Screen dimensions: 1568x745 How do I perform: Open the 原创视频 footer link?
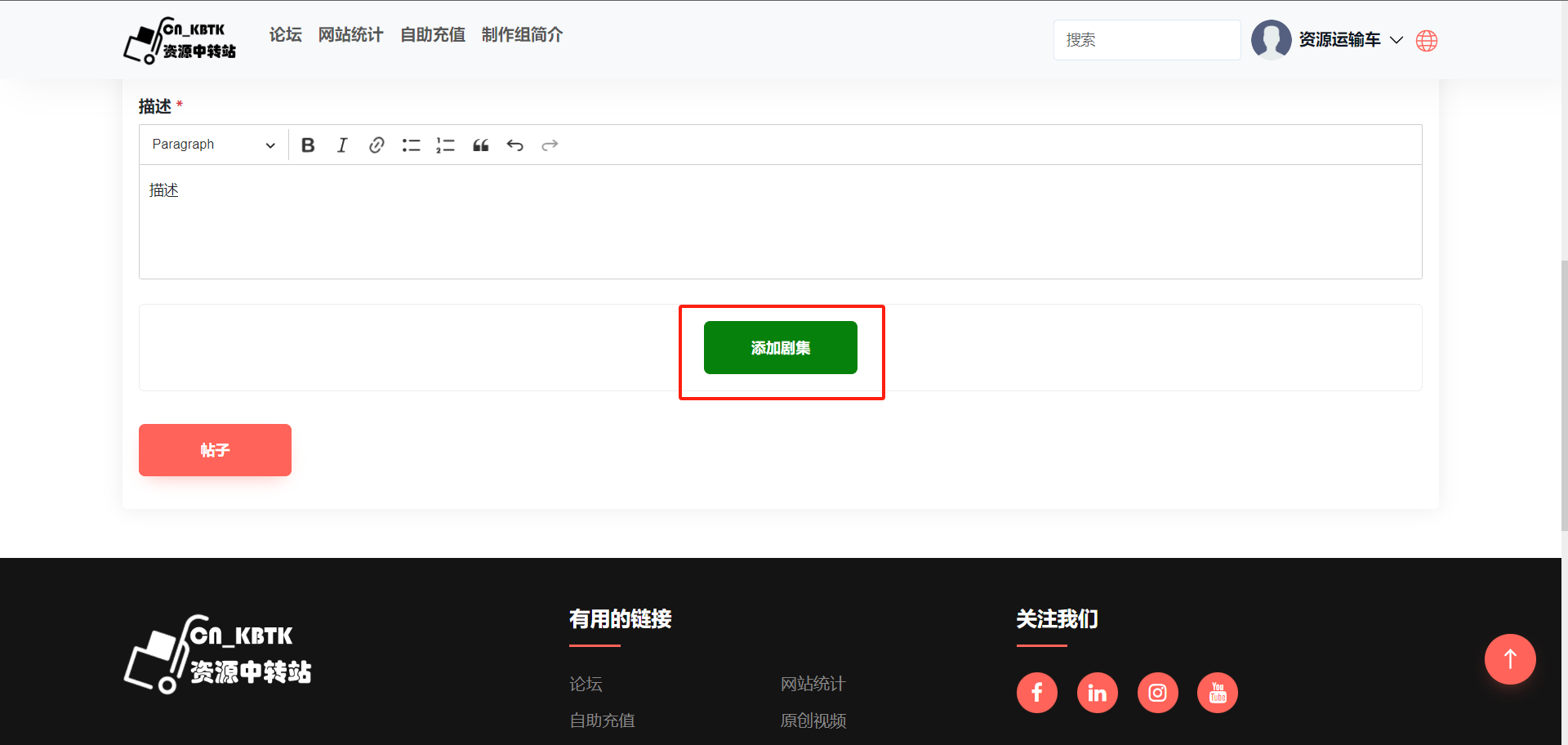813,720
